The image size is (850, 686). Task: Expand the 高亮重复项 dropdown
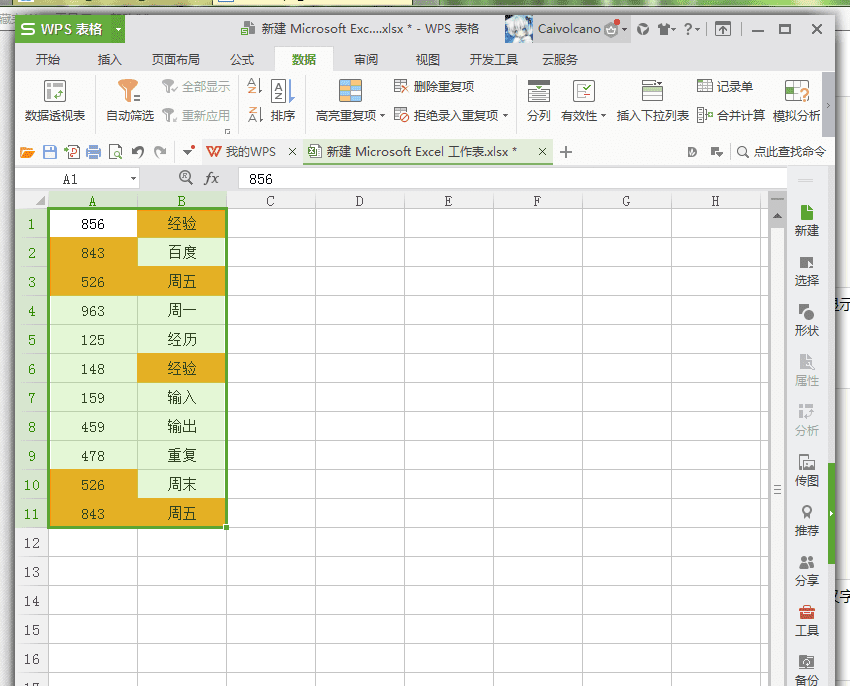pos(383,116)
